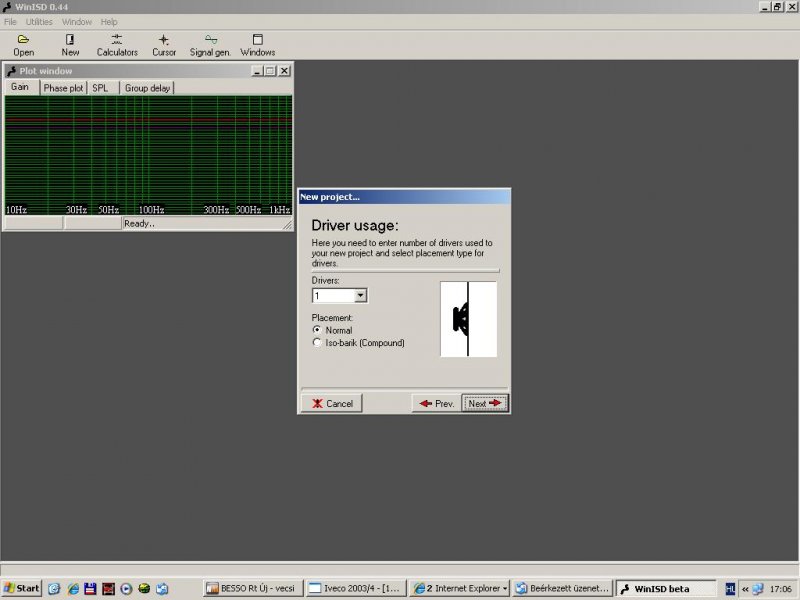The image size is (800, 600).
Task: Click the Ready.. status text in Plot window
Action: pyautogui.click(x=139, y=223)
